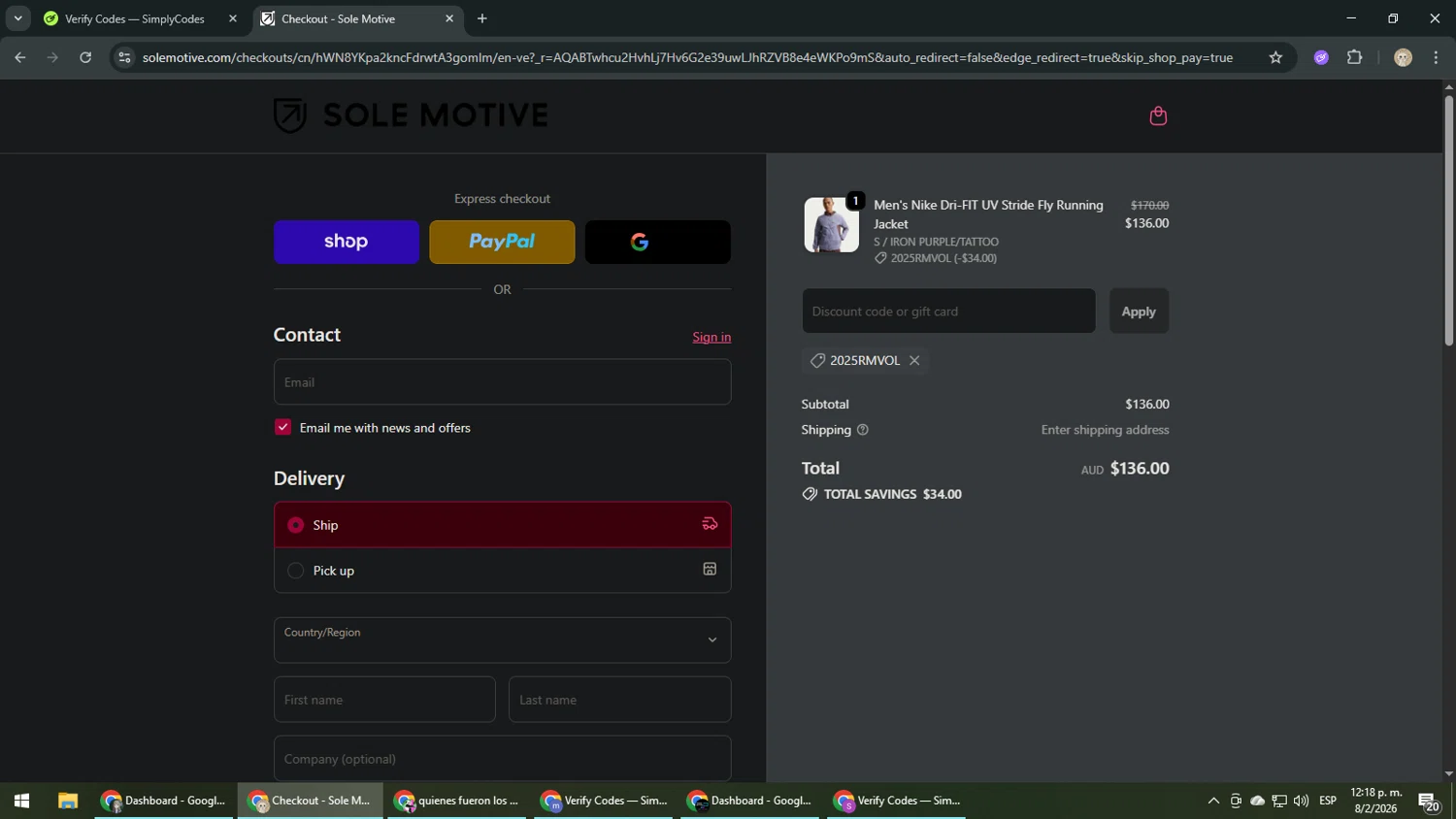Go forward in browser history
1456x819 pixels.
coord(52,57)
